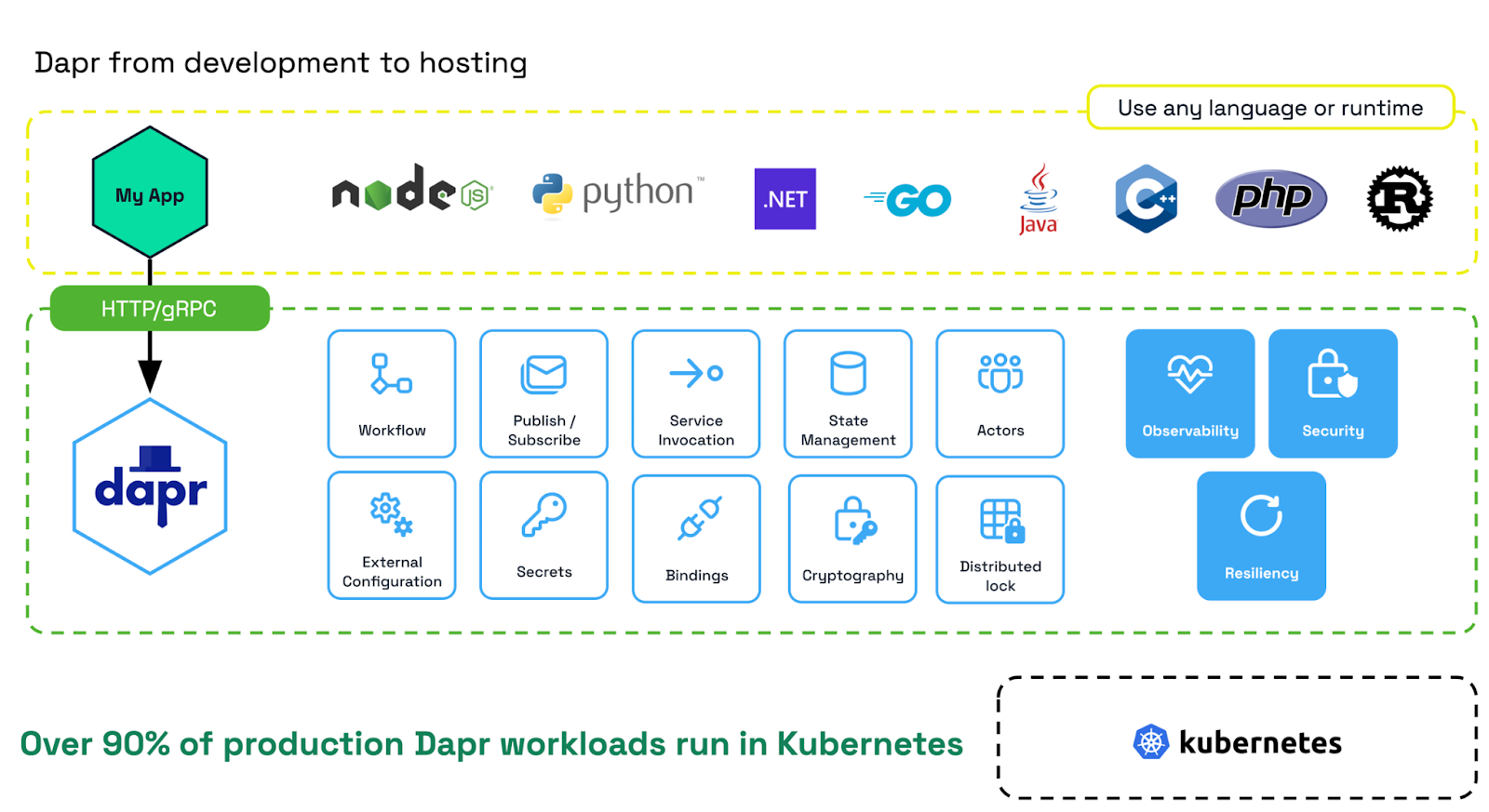Click the green HTTP/gRPC label
The image size is (1489, 812).
pos(159,309)
